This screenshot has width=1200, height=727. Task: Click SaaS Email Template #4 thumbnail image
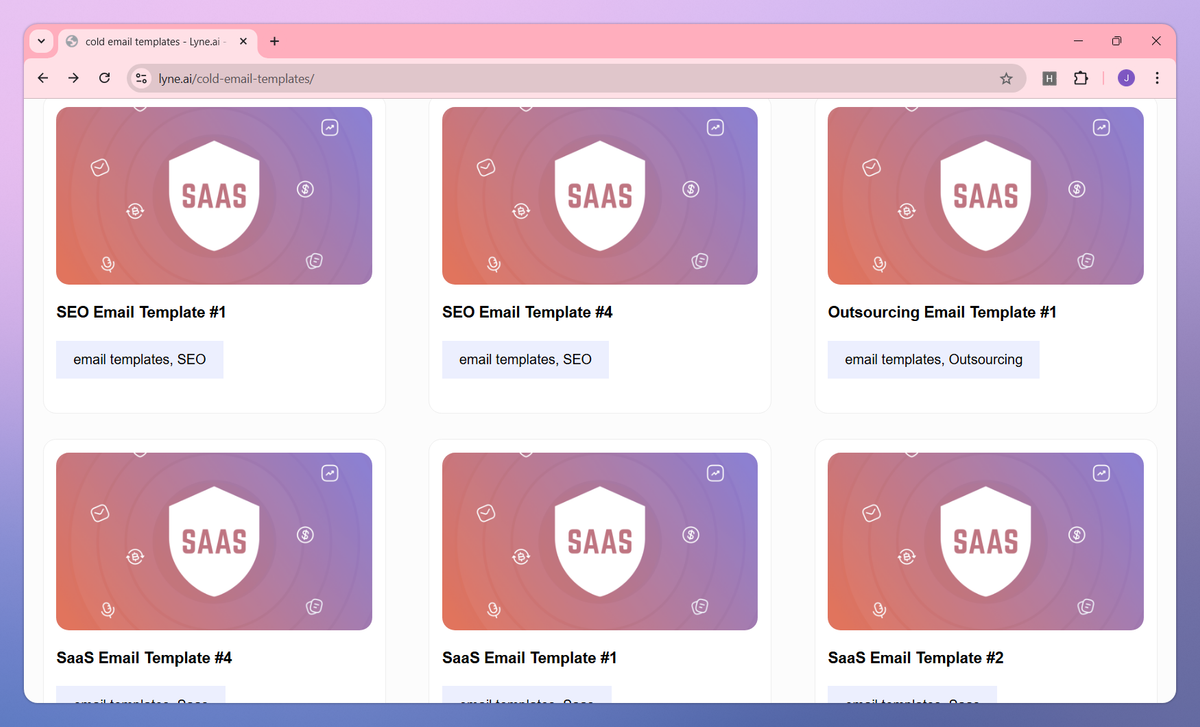[x=214, y=541]
